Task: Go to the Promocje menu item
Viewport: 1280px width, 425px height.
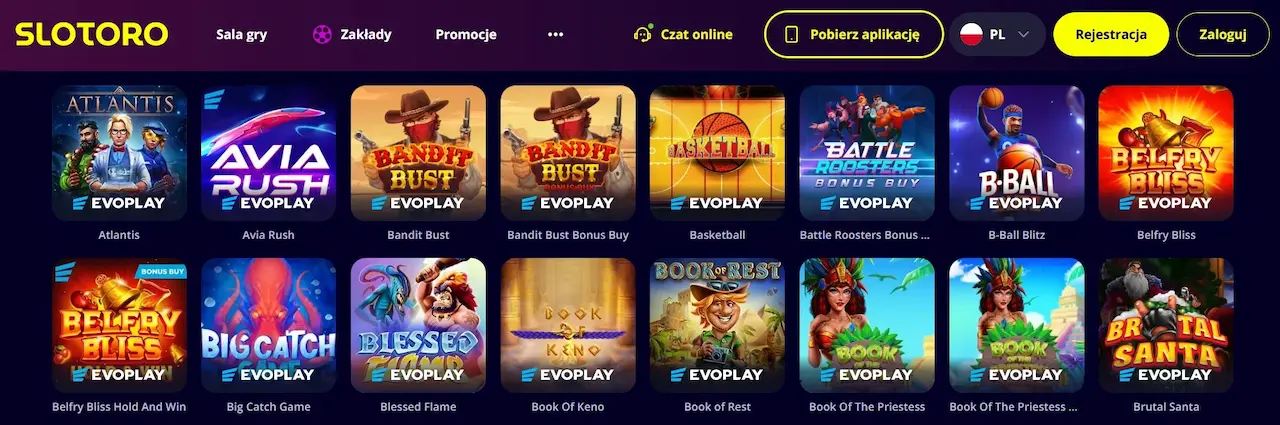Action: (x=466, y=34)
